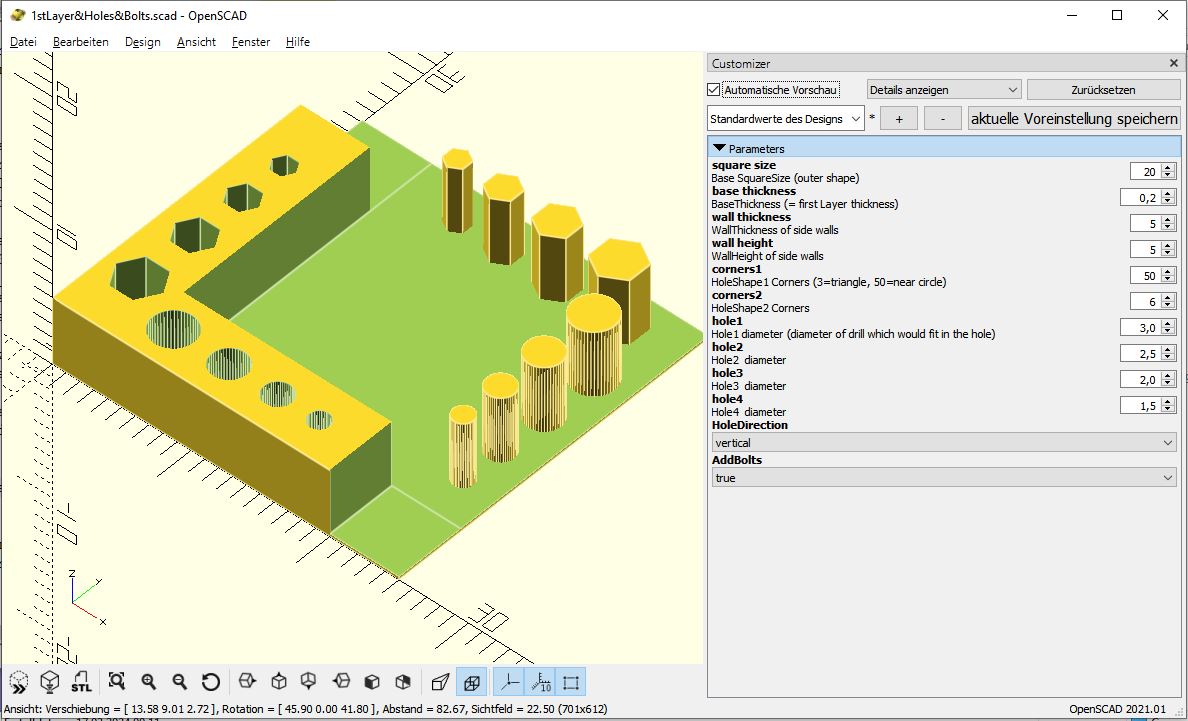Click the hole3 diameter field

point(1140,379)
